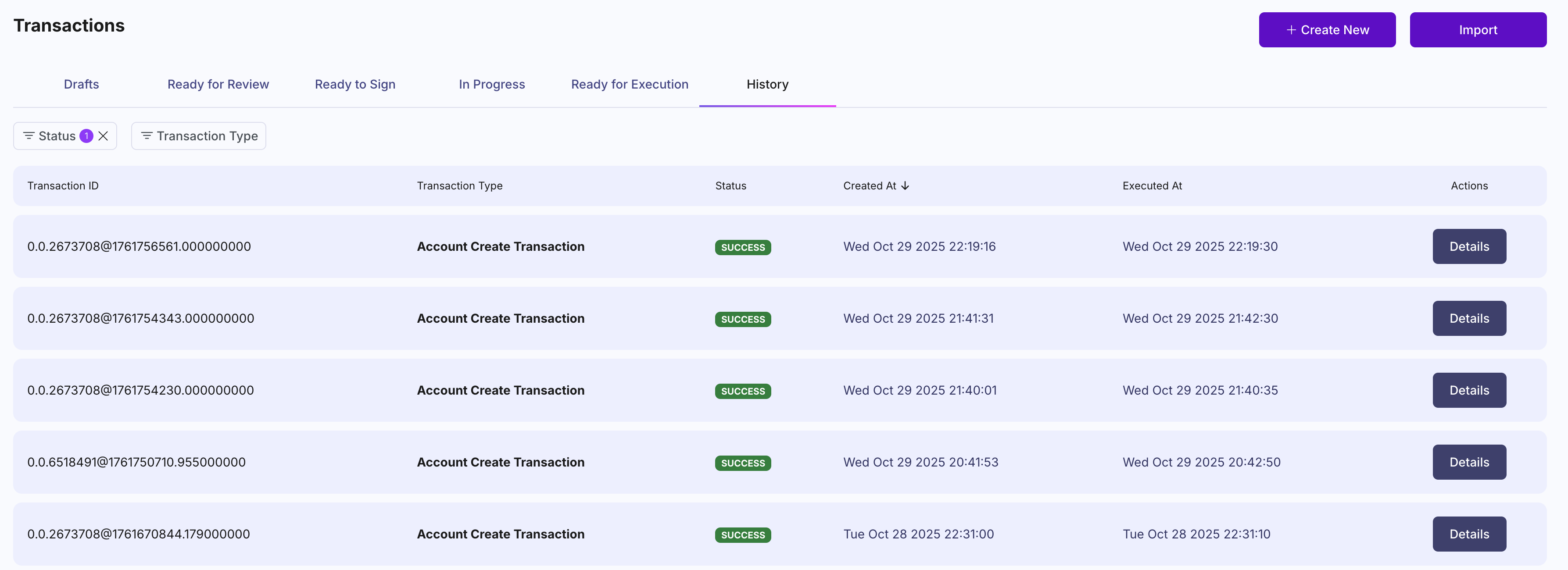Sort by the Created At column header
The height and width of the screenshot is (570, 1568).
click(x=869, y=185)
